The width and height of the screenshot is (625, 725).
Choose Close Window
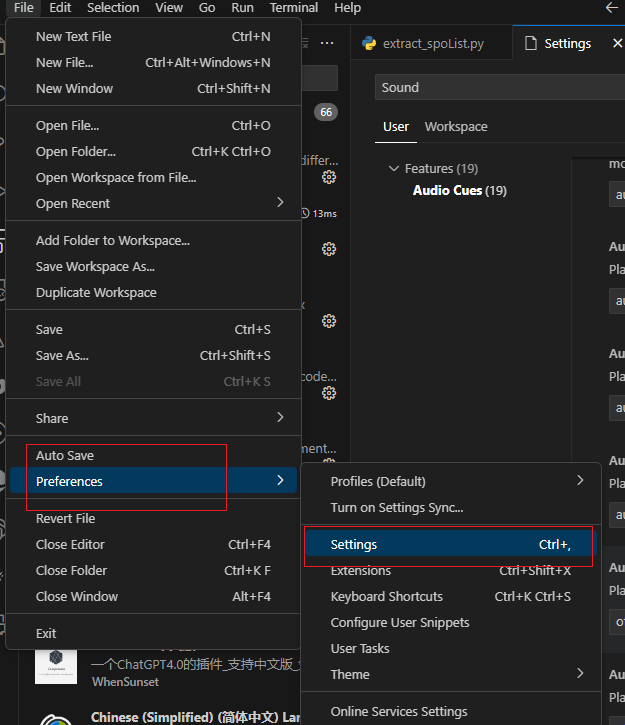[153, 596]
